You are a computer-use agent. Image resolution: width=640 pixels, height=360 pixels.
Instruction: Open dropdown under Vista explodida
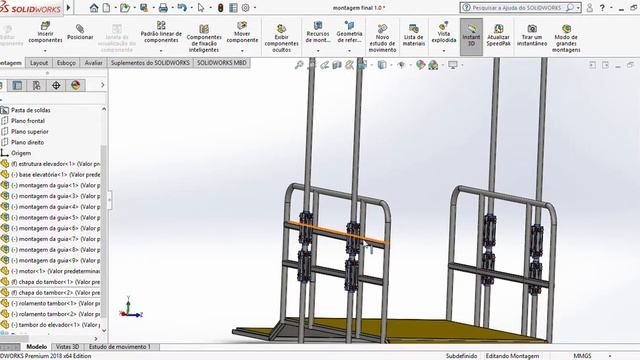click(x=444, y=51)
